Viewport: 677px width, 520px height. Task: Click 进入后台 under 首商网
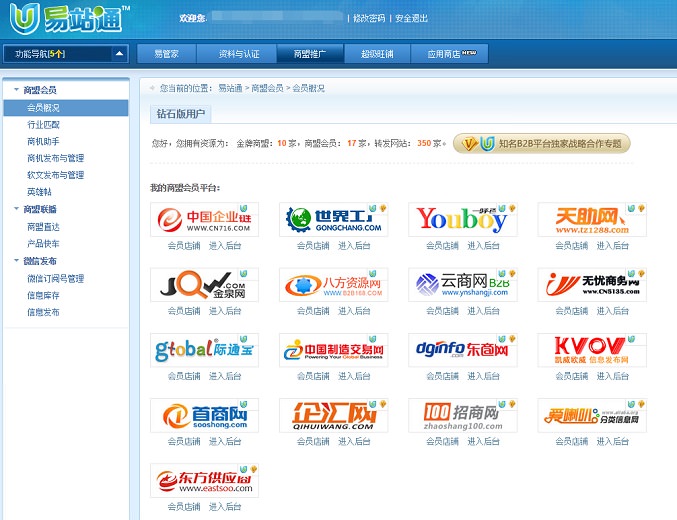225,441
